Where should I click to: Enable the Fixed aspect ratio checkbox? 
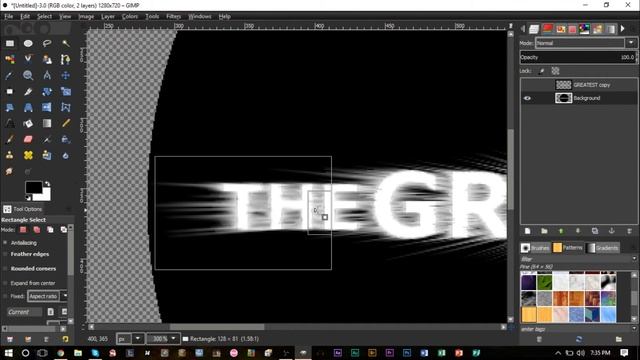[x=5, y=296]
